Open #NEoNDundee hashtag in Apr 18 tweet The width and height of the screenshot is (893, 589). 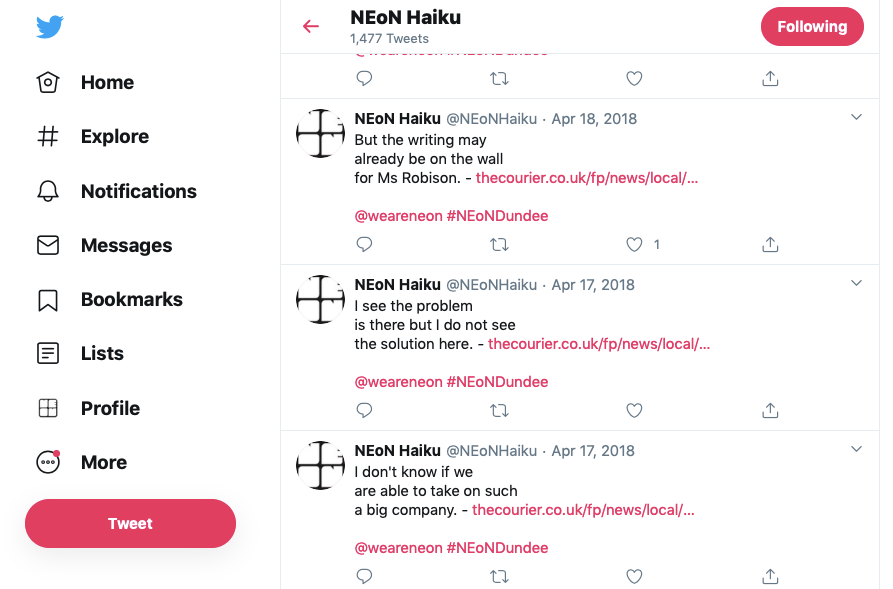point(497,216)
